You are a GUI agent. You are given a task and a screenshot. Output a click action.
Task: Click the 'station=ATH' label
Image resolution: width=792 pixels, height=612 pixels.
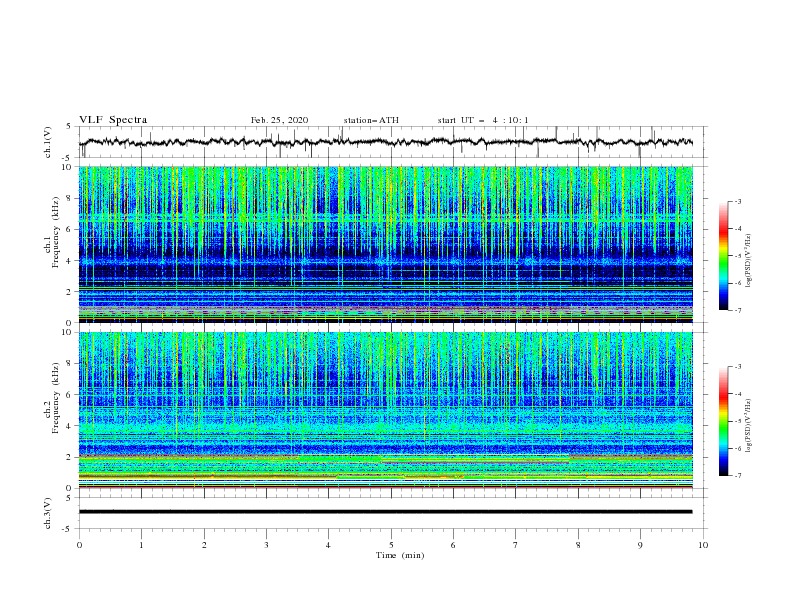point(371,120)
